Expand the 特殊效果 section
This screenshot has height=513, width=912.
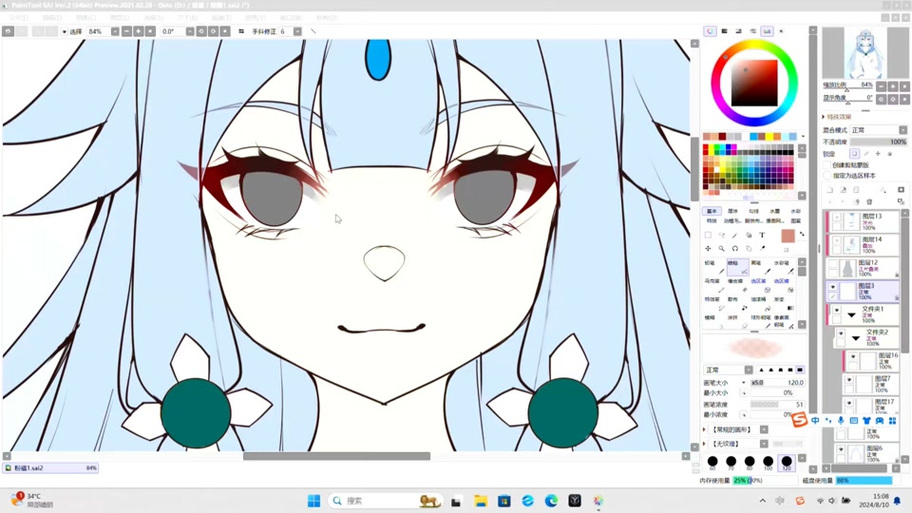tap(836, 117)
